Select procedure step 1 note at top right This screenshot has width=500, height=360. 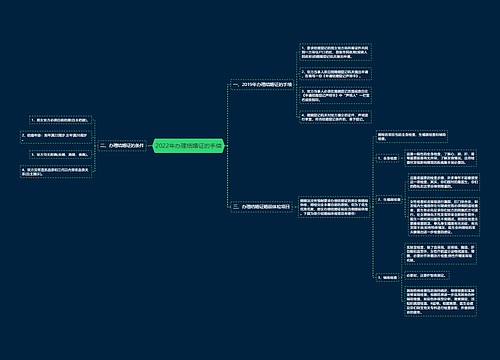pos(335,52)
